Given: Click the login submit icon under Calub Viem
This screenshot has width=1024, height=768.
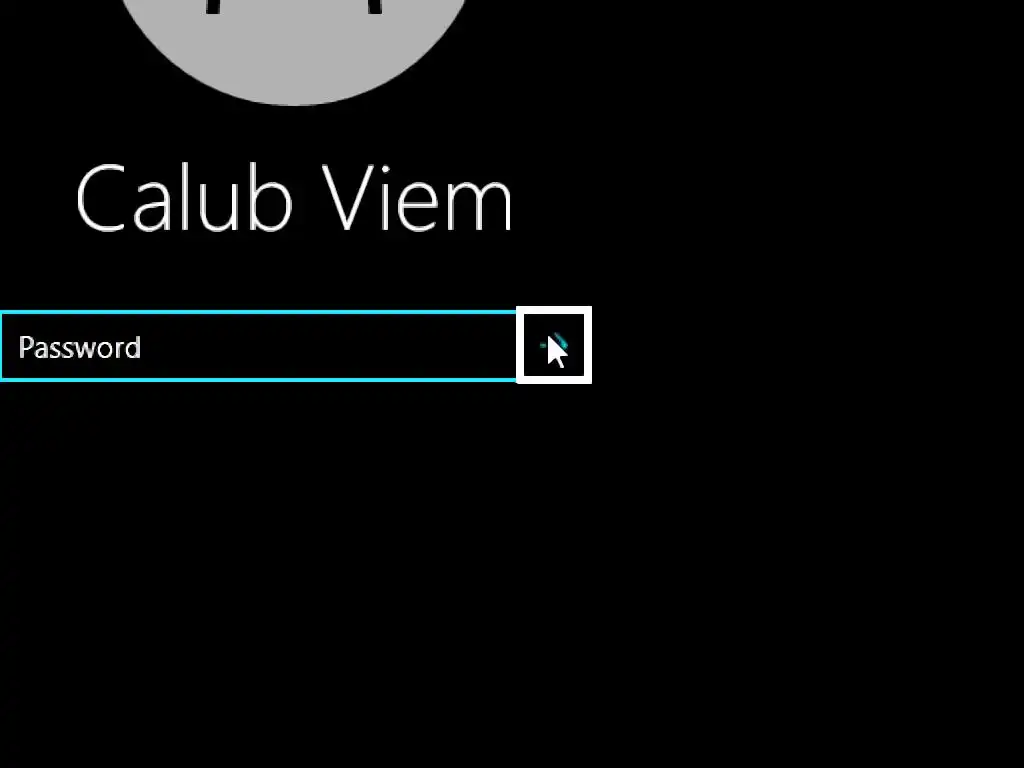Looking at the screenshot, I should 554,345.
